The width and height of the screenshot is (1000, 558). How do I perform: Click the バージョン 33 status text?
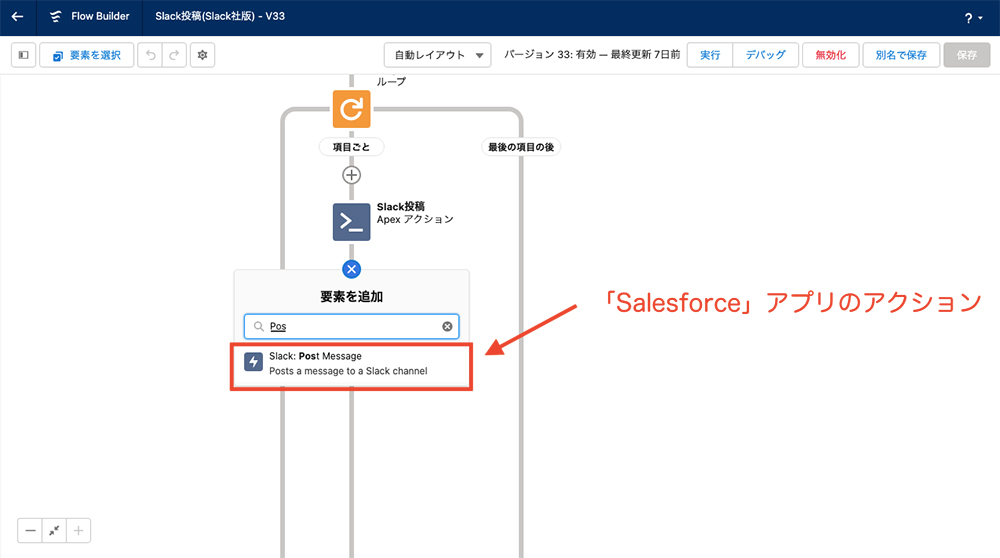click(592, 55)
